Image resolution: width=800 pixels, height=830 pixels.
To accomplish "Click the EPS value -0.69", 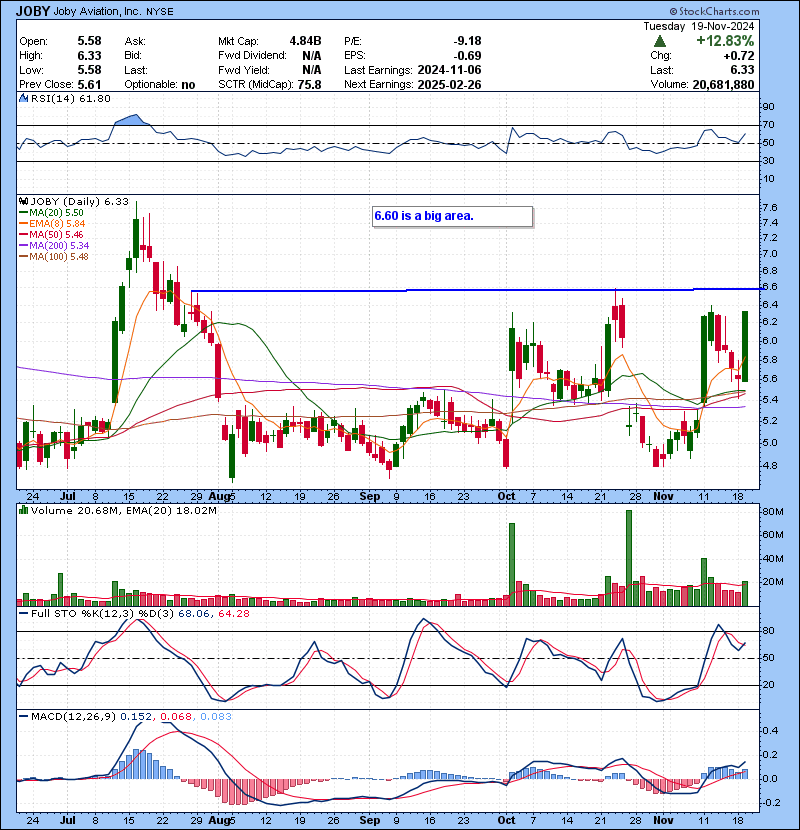I will pyautogui.click(x=468, y=56).
